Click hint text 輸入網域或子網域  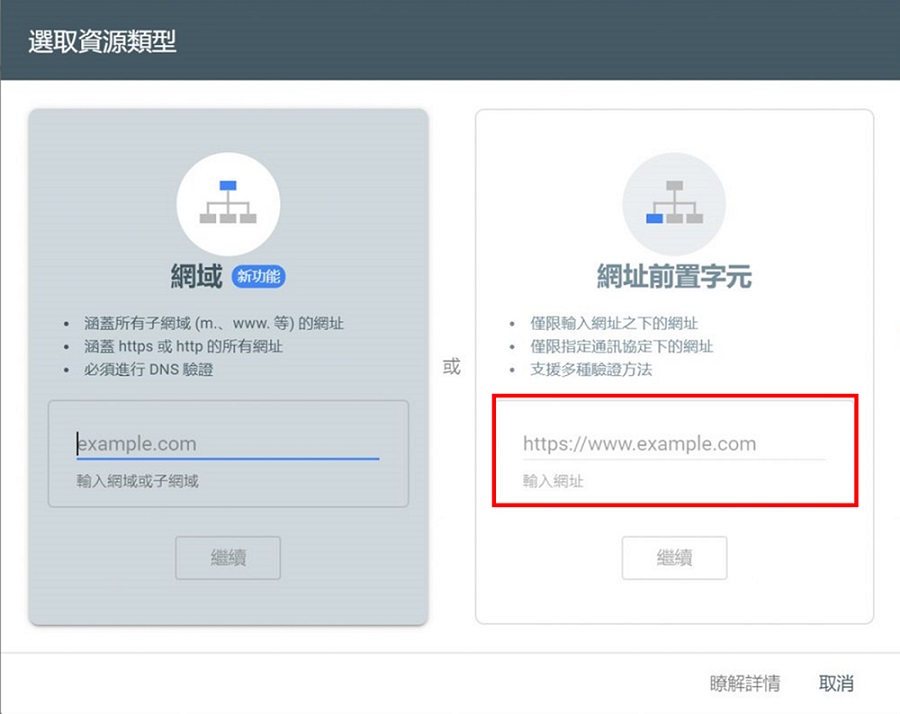pyautogui.click(x=138, y=481)
